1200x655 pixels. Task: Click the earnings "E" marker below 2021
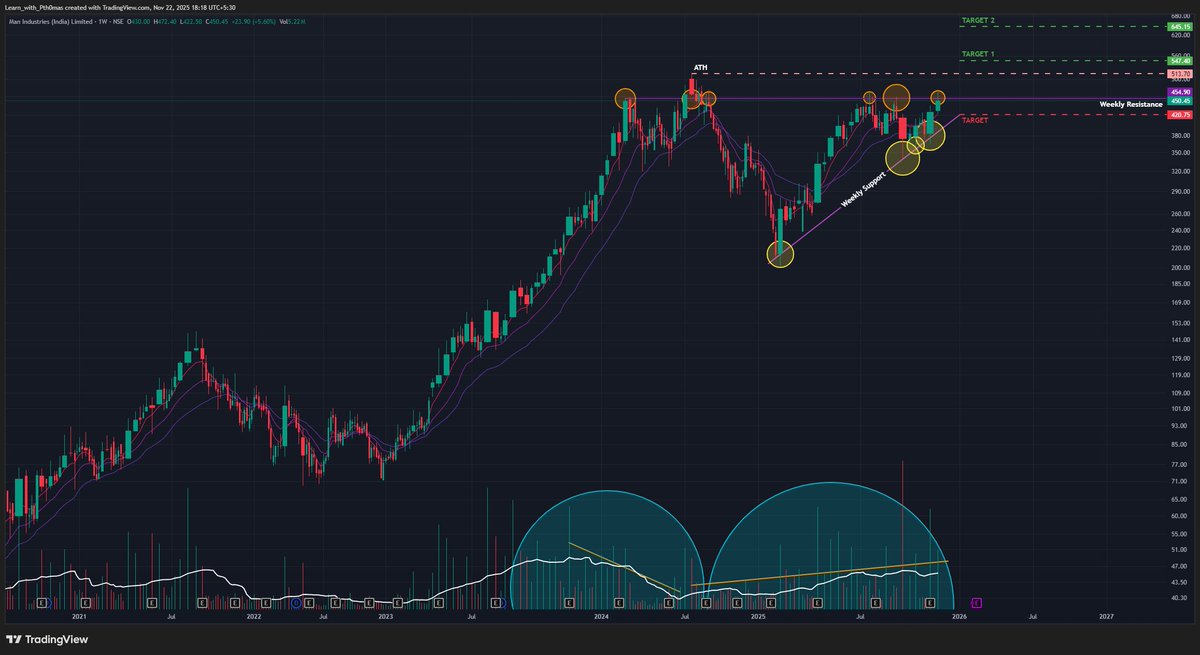85,604
